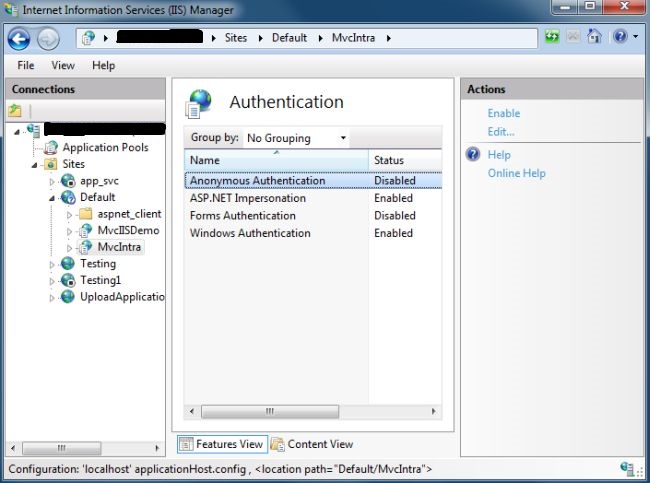
Task: Open the Group by No Grouping dropdown
Action: (x=296, y=138)
